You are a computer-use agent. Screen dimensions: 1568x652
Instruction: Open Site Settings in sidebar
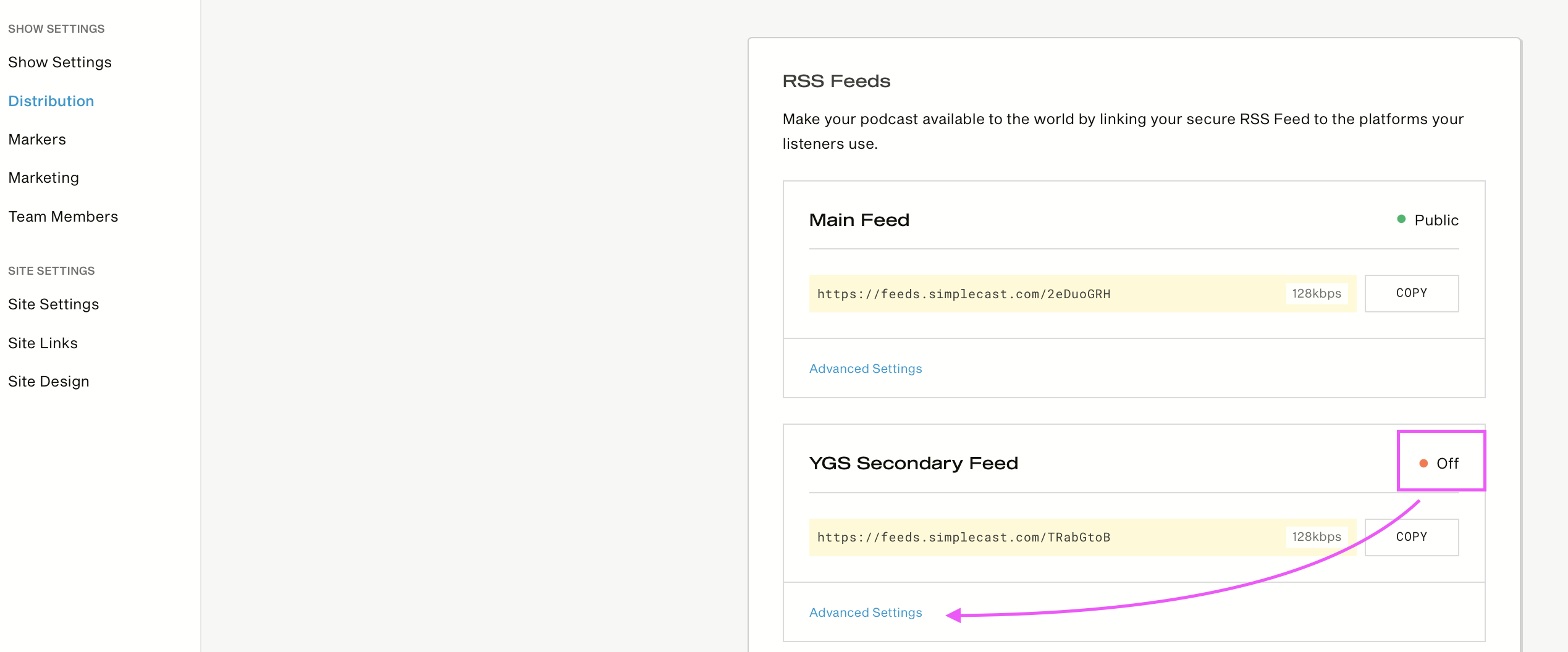point(54,304)
